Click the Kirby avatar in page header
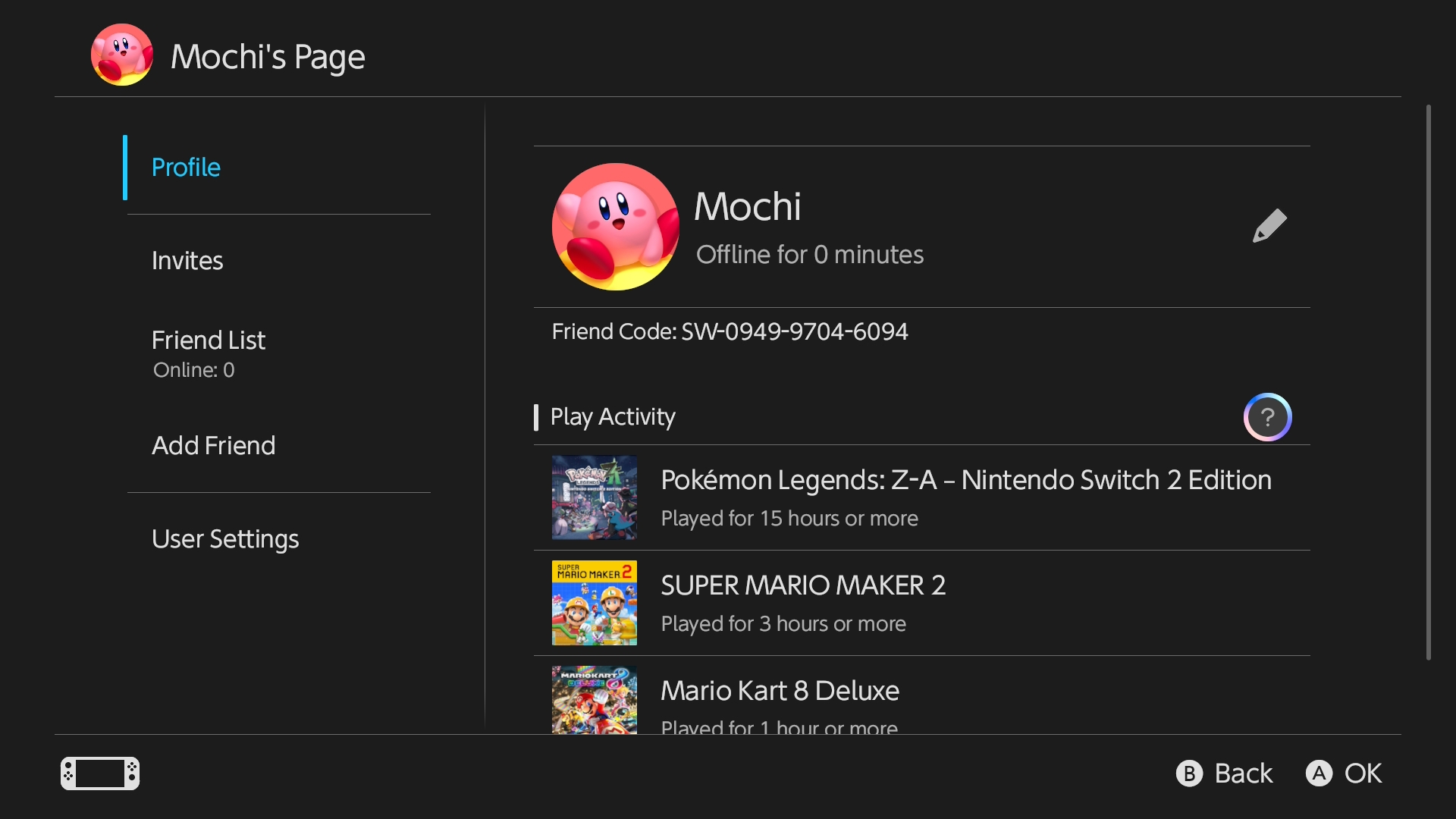This screenshot has width=1456, height=819. (122, 55)
